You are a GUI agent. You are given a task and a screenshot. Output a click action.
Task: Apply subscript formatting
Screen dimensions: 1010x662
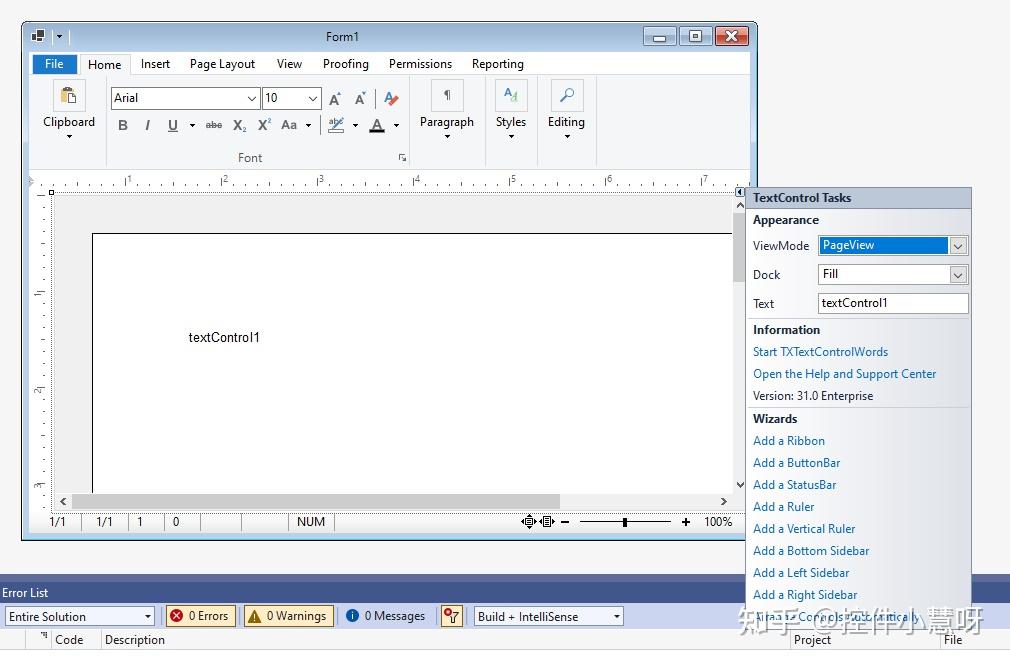tap(238, 125)
